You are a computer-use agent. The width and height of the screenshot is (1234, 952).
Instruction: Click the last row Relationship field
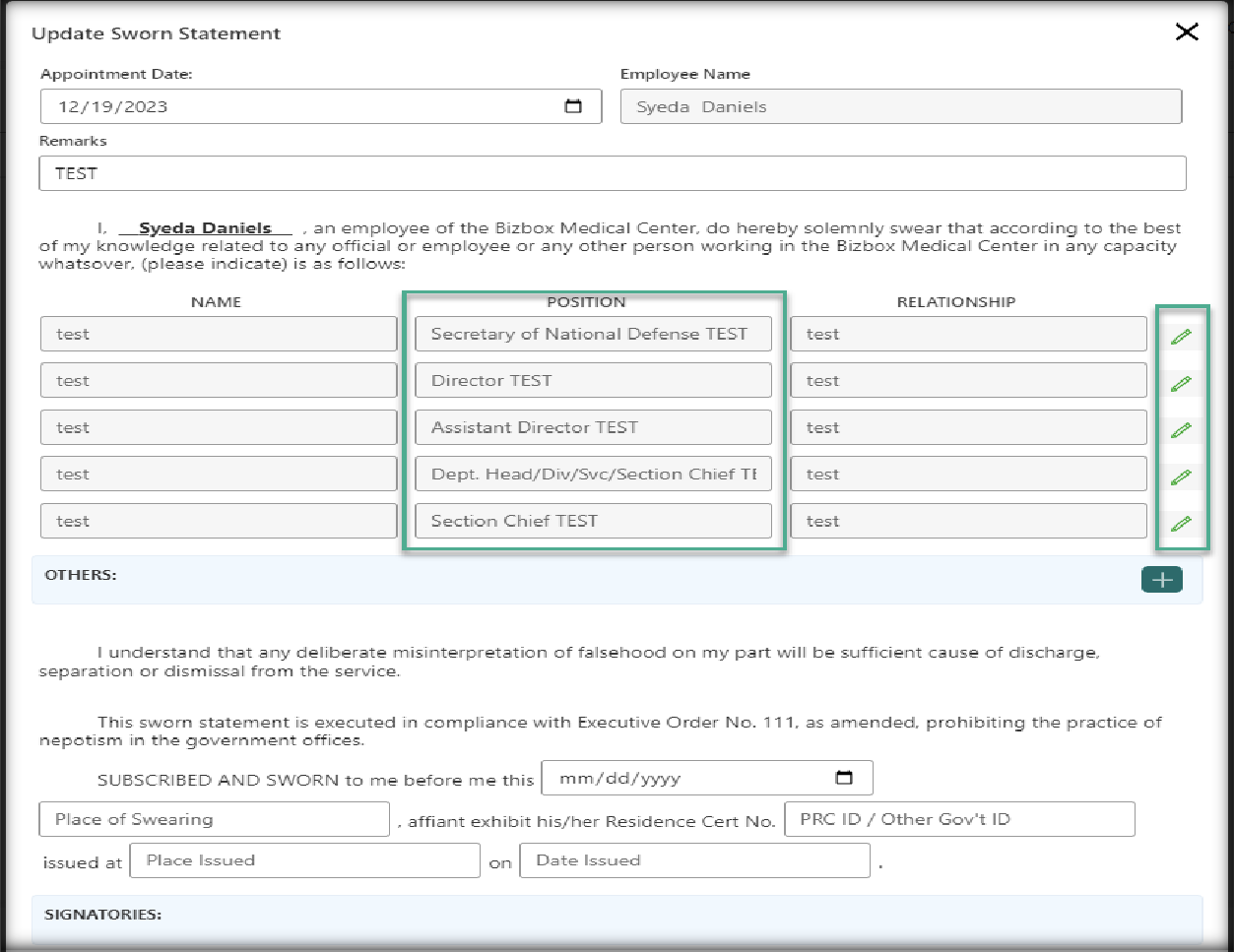968,522
